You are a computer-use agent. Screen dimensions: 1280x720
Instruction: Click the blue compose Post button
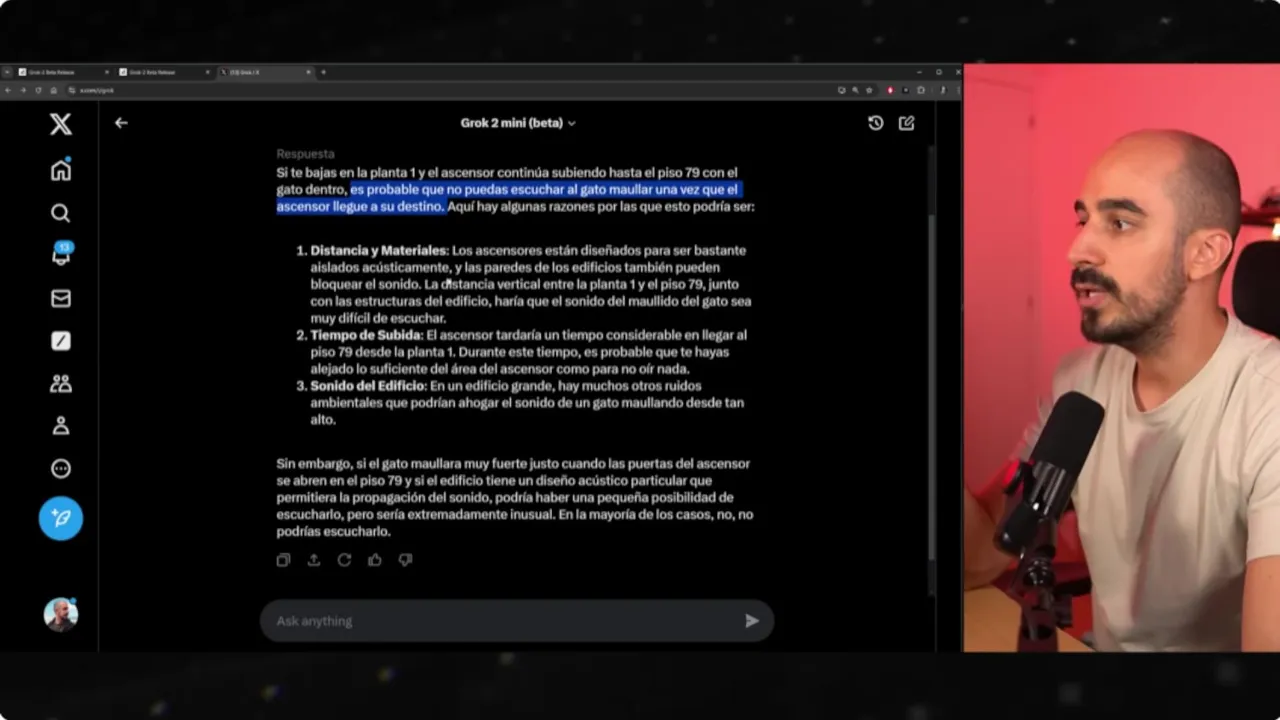point(61,518)
